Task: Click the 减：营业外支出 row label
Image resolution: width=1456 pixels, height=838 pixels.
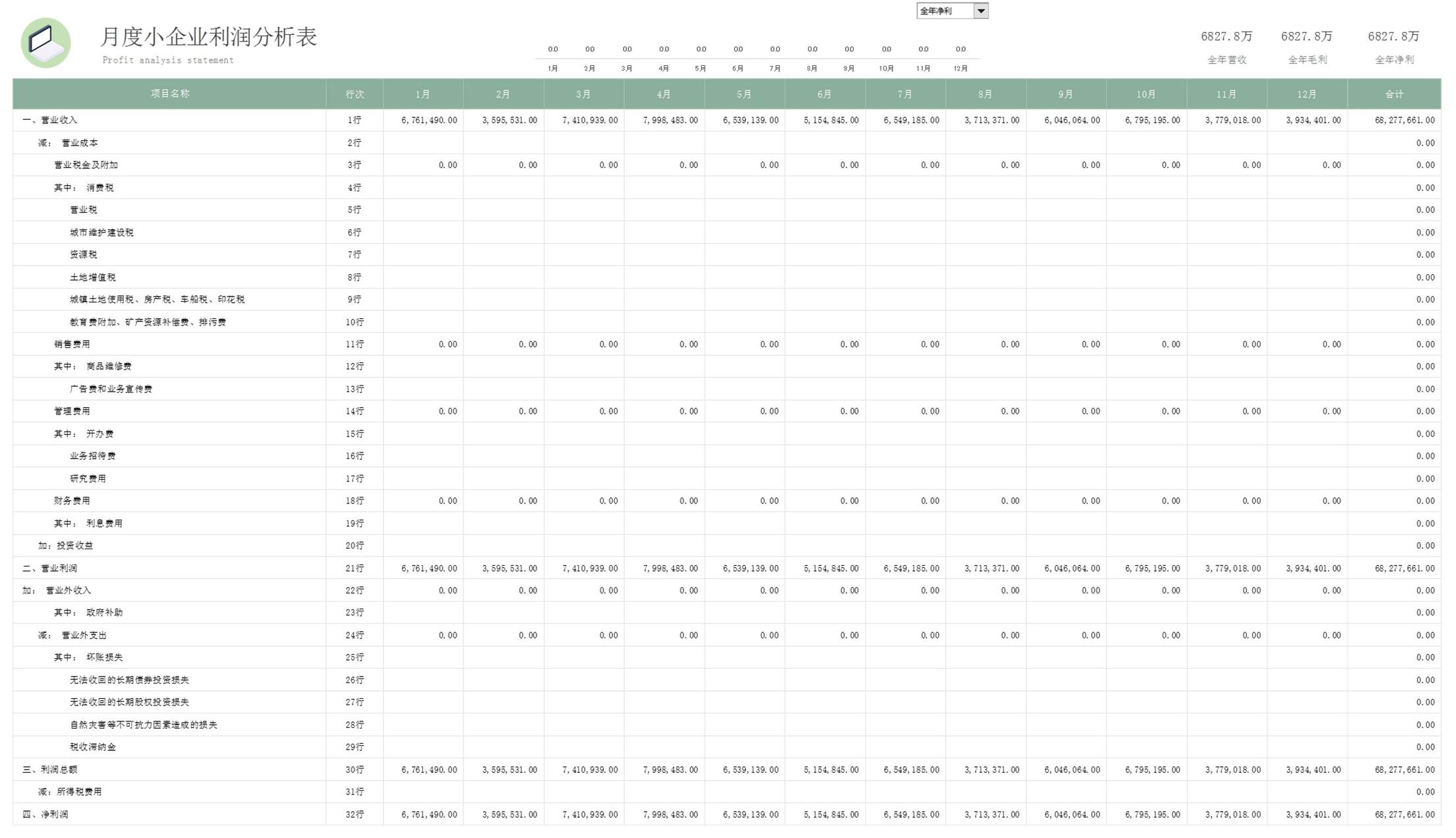Action: 72,635
